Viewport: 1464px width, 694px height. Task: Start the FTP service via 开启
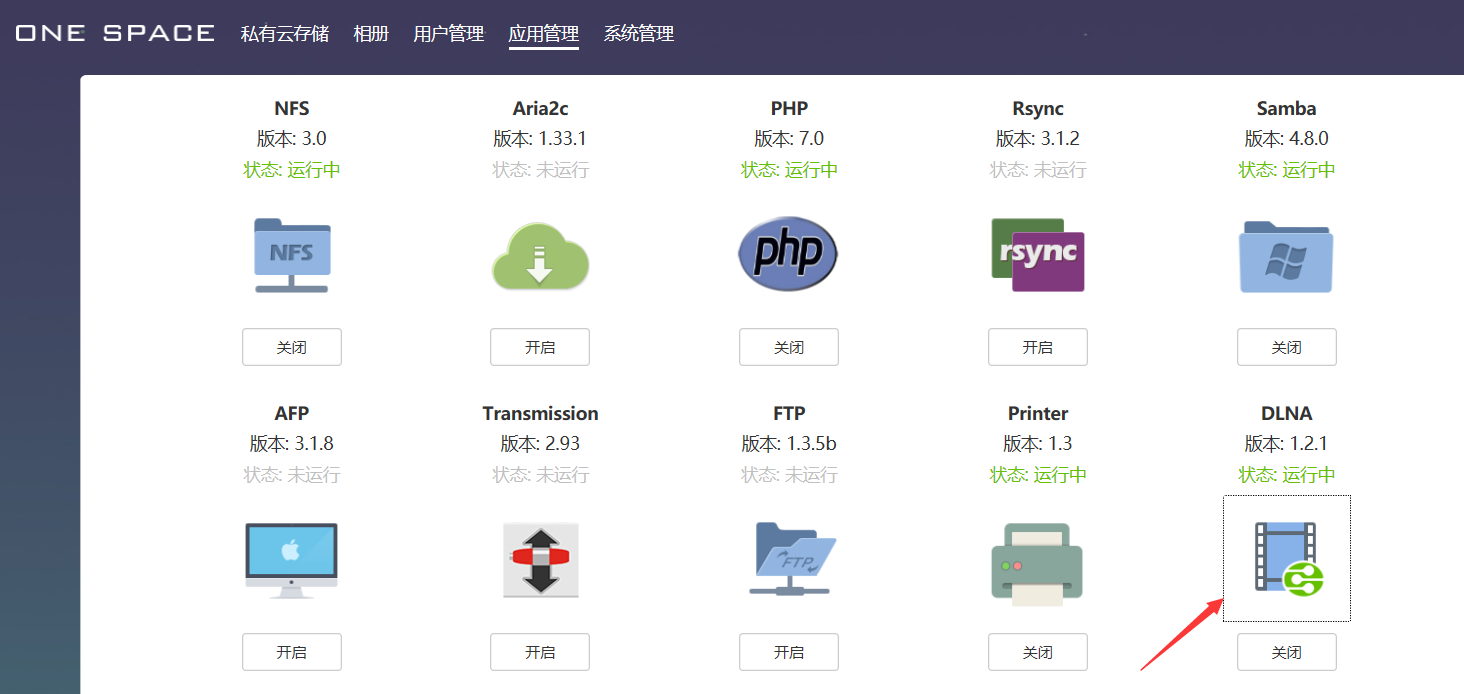pos(788,652)
